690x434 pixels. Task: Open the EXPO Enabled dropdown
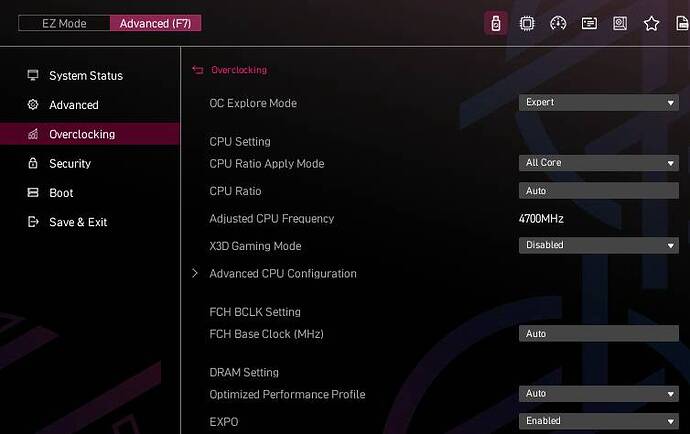[598, 421]
